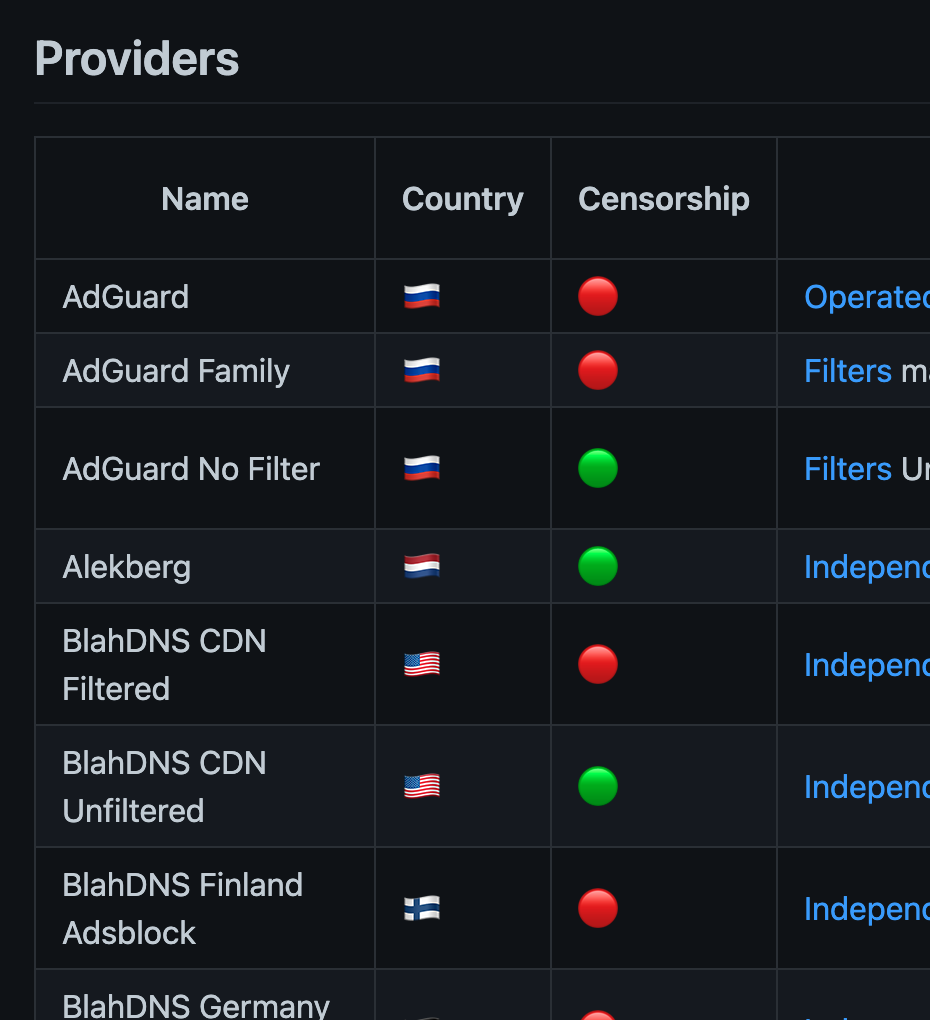930x1020 pixels.
Task: Select the Censorship column header
Action: (663, 198)
